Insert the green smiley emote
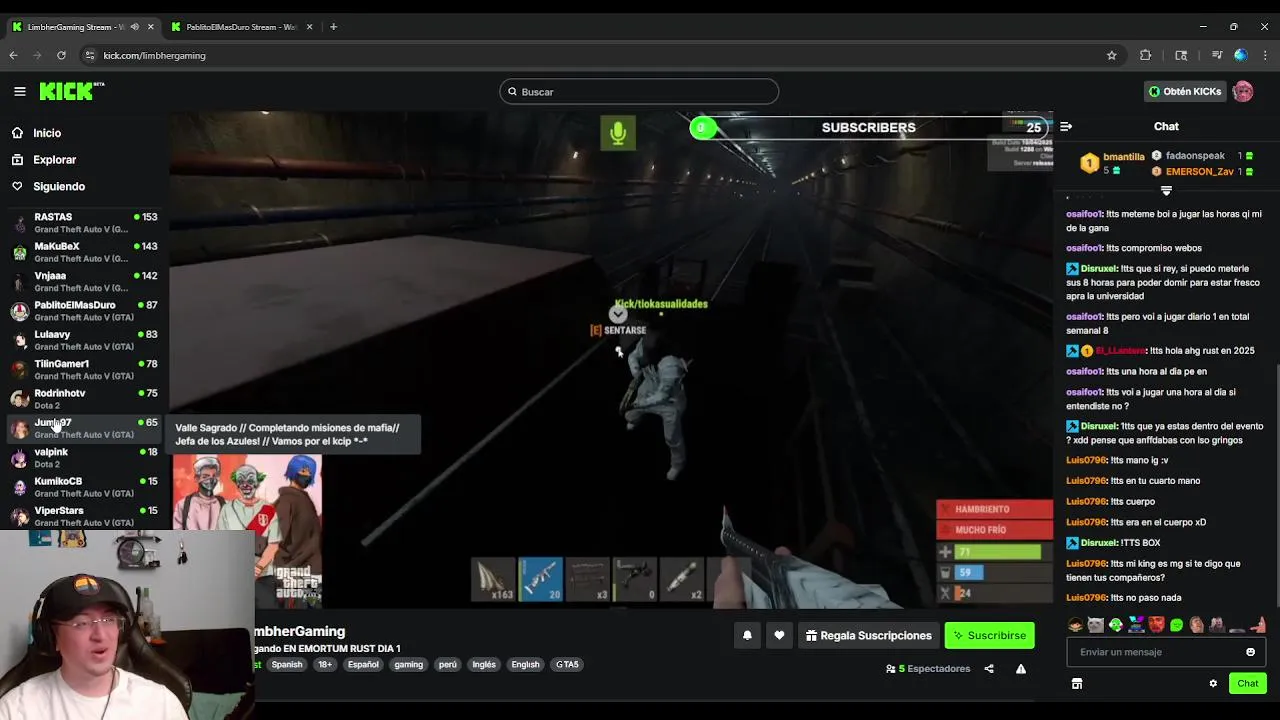The height and width of the screenshot is (720, 1280). point(1176,625)
